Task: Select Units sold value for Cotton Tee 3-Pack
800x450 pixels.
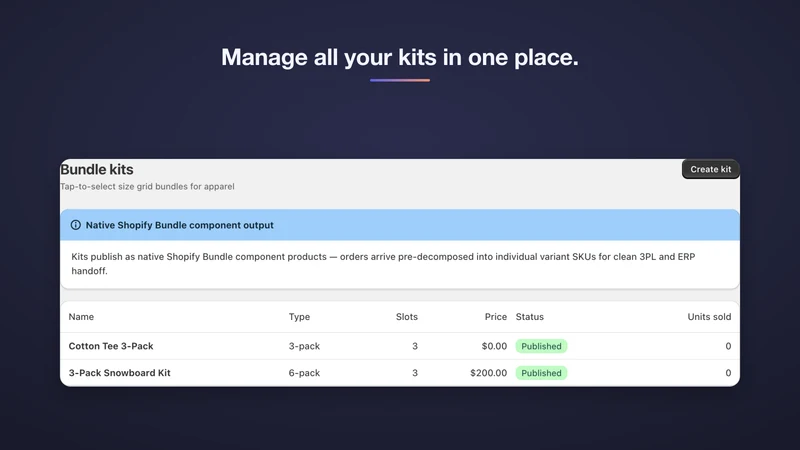Action: [728, 346]
